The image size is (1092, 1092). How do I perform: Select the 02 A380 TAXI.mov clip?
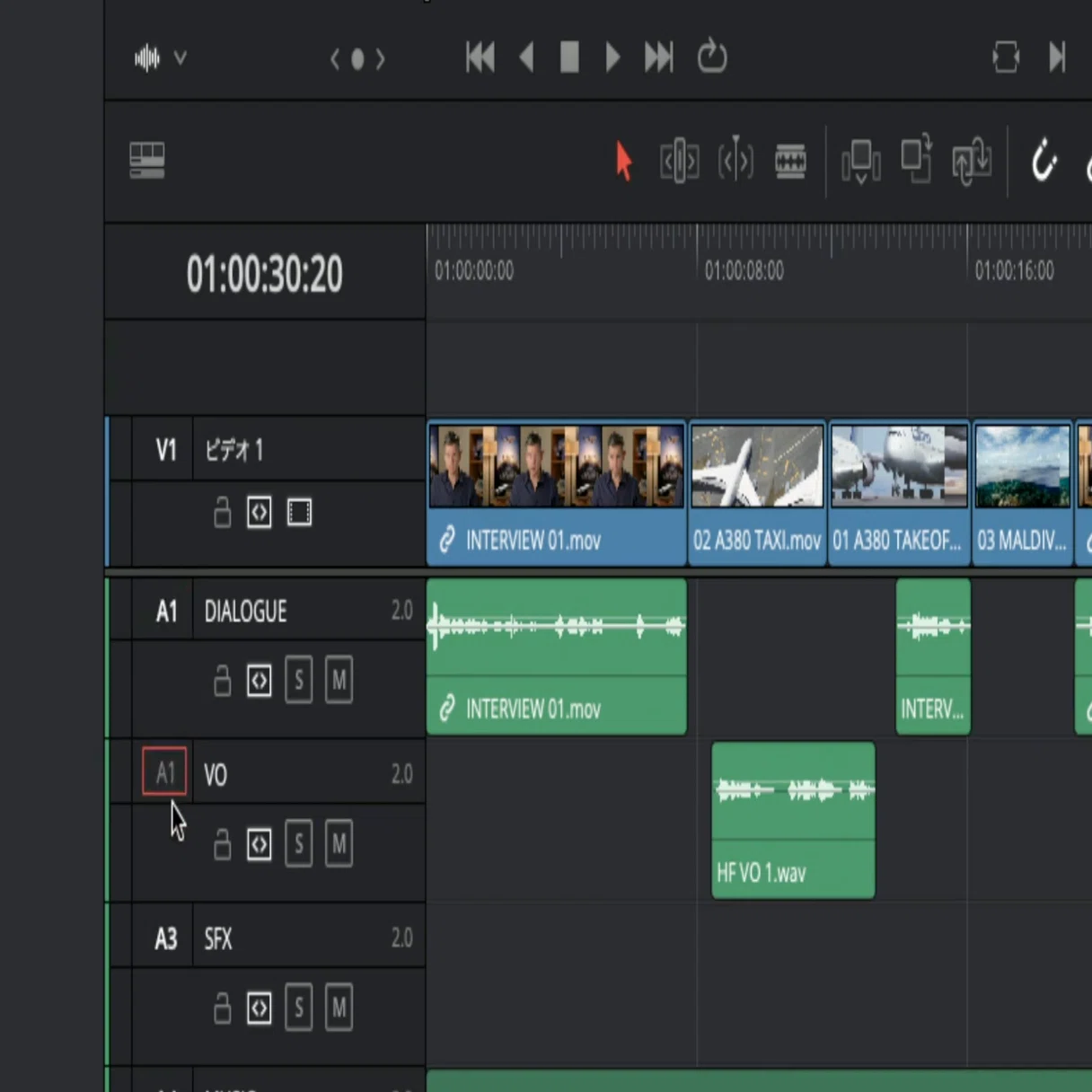(757, 493)
